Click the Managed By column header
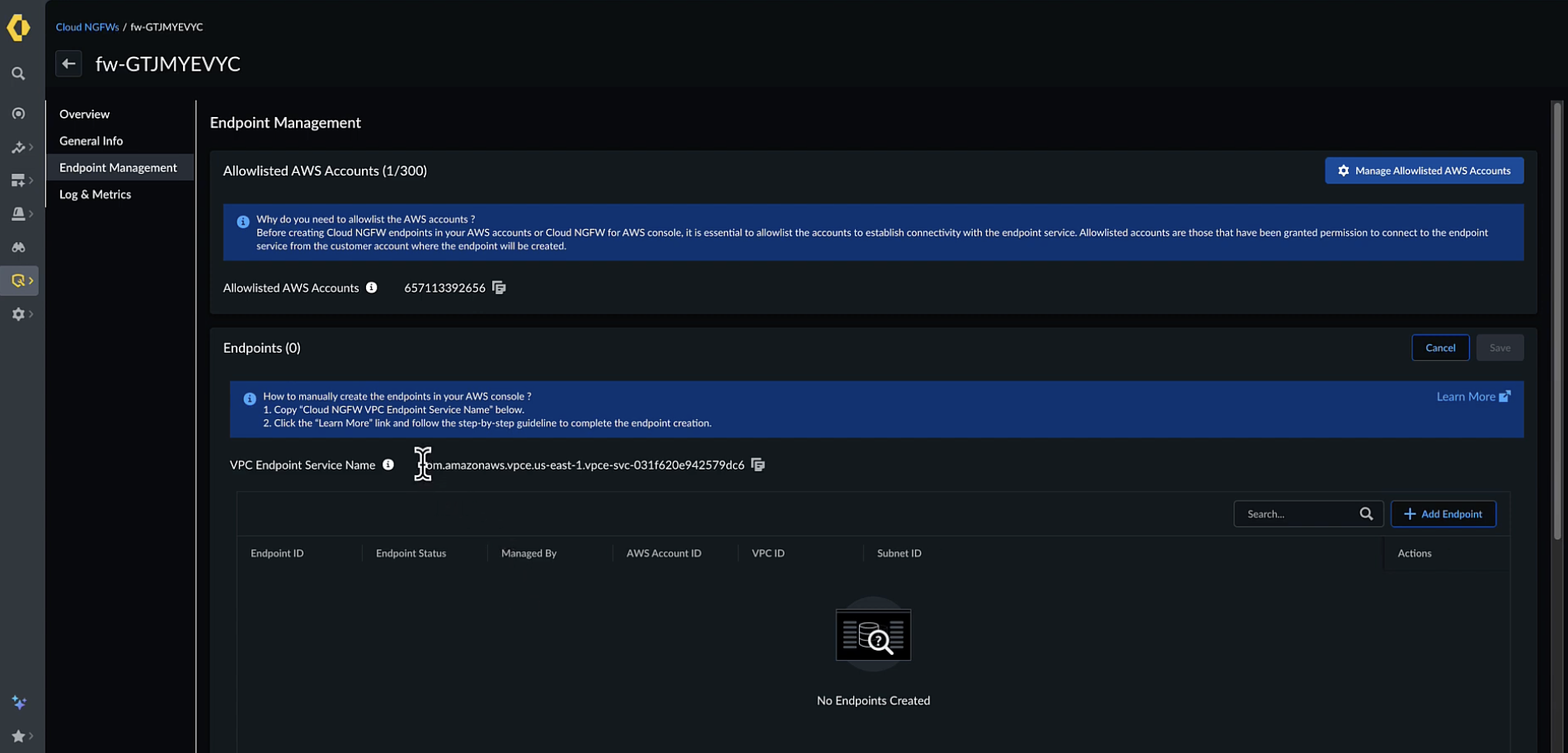The width and height of the screenshot is (1568, 753). click(x=528, y=554)
